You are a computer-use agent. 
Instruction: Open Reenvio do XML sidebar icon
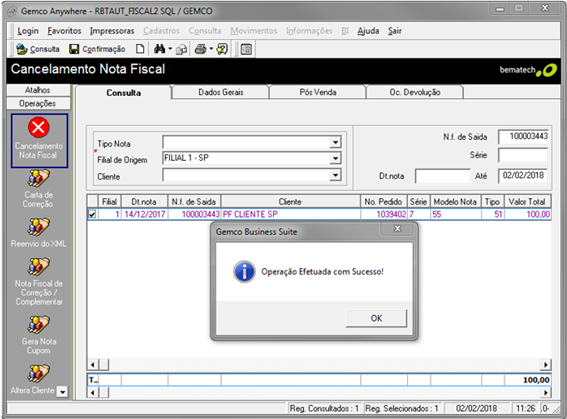(x=38, y=227)
